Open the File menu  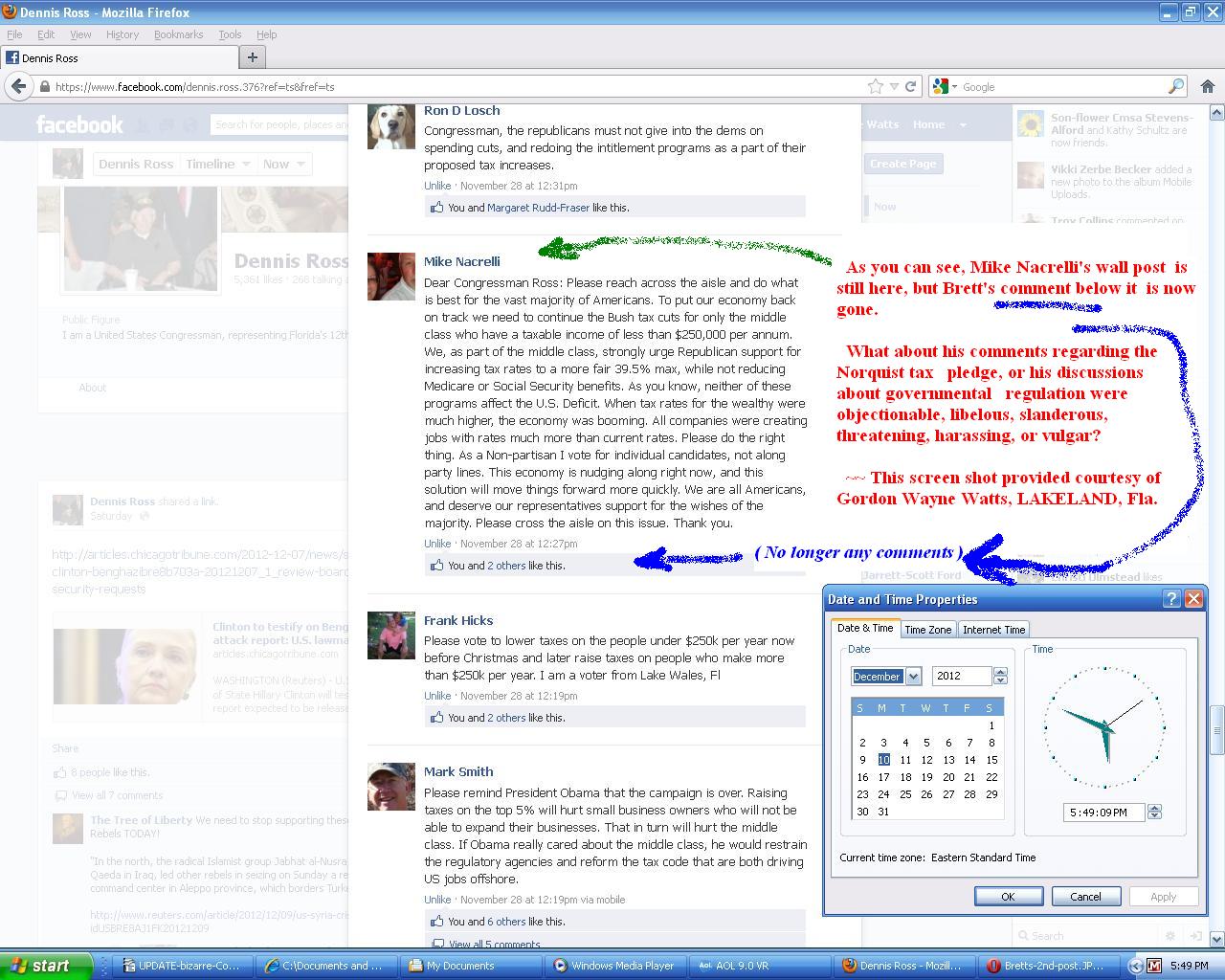click(14, 34)
